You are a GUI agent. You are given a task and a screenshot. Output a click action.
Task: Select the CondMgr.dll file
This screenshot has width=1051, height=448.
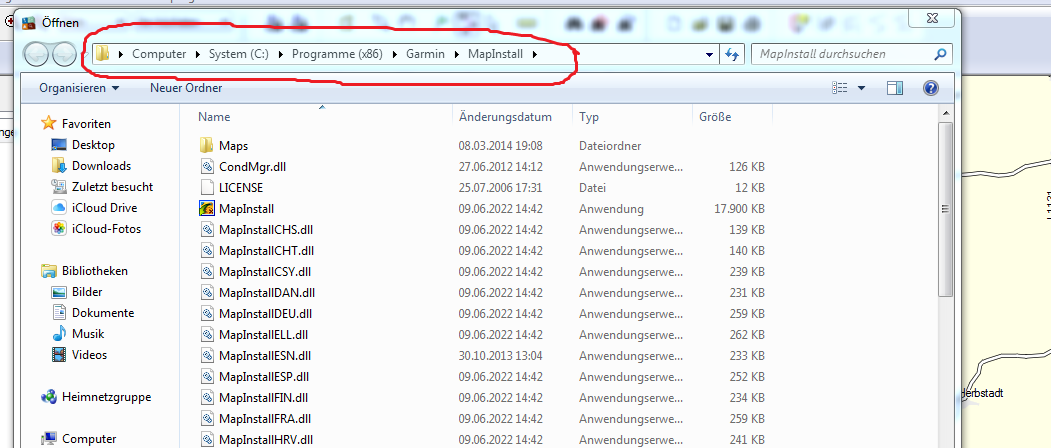[252, 167]
